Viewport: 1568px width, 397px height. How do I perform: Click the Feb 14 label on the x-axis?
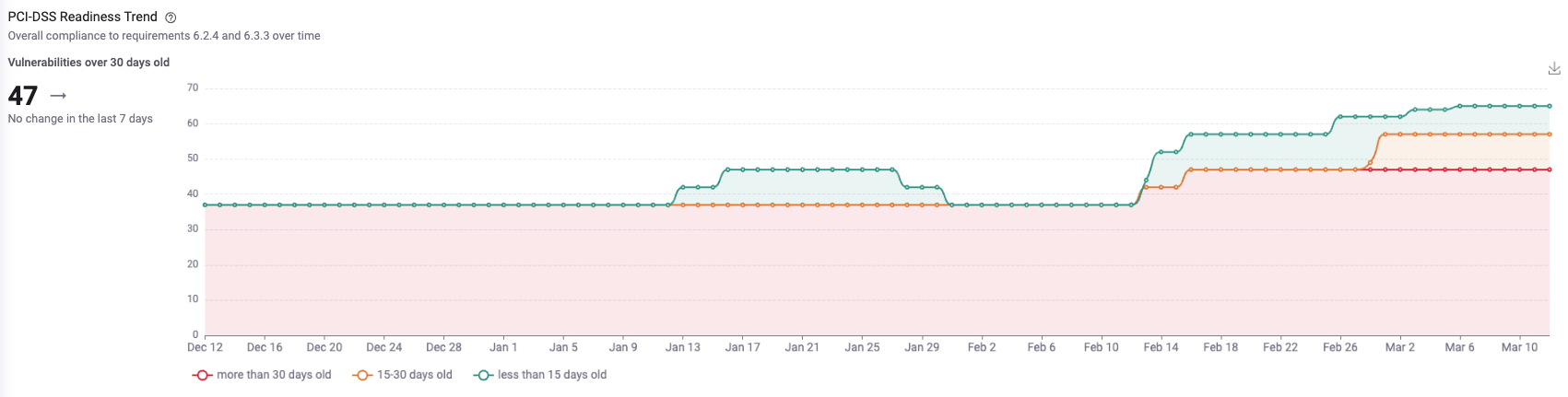tap(1161, 347)
